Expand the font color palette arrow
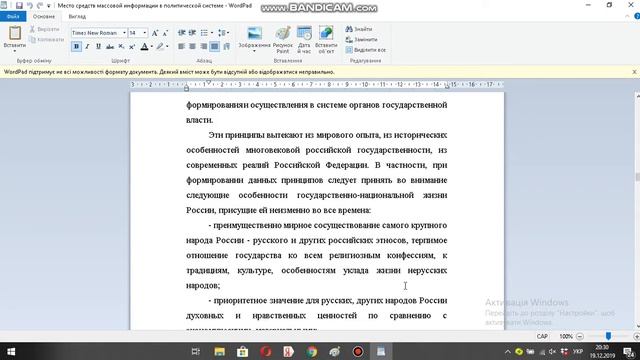Screen dimensions: 640x360 151,47
